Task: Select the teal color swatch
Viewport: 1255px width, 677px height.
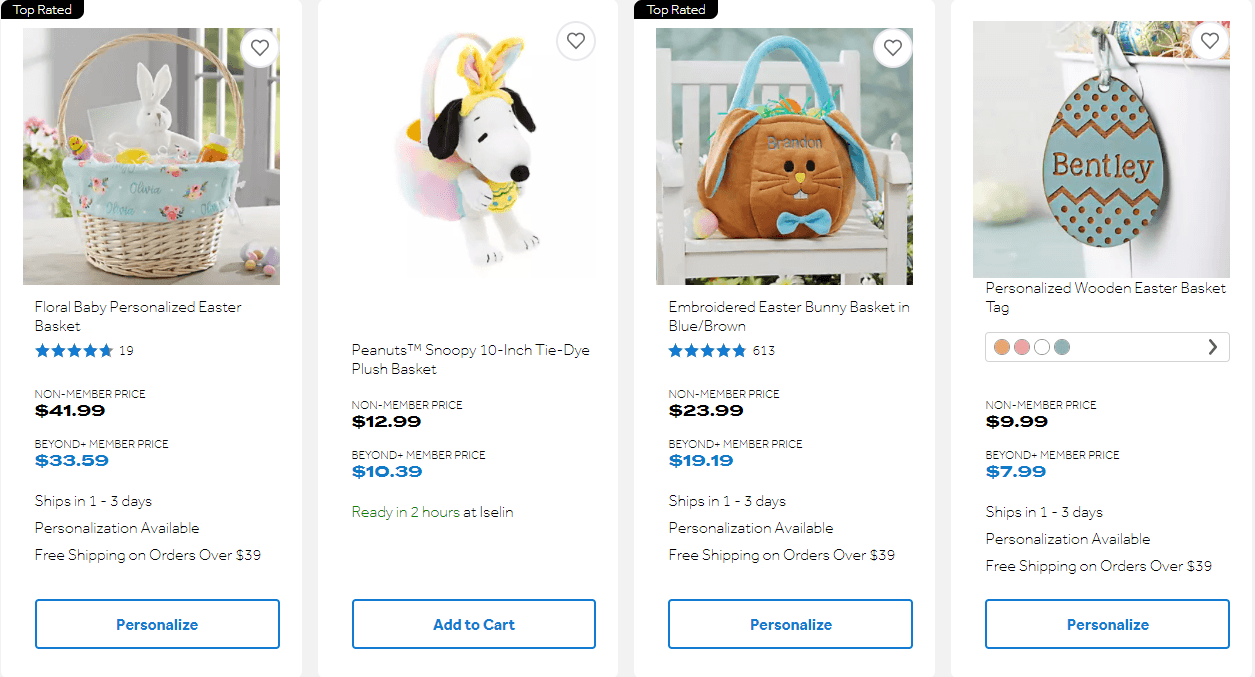Action: [1061, 347]
